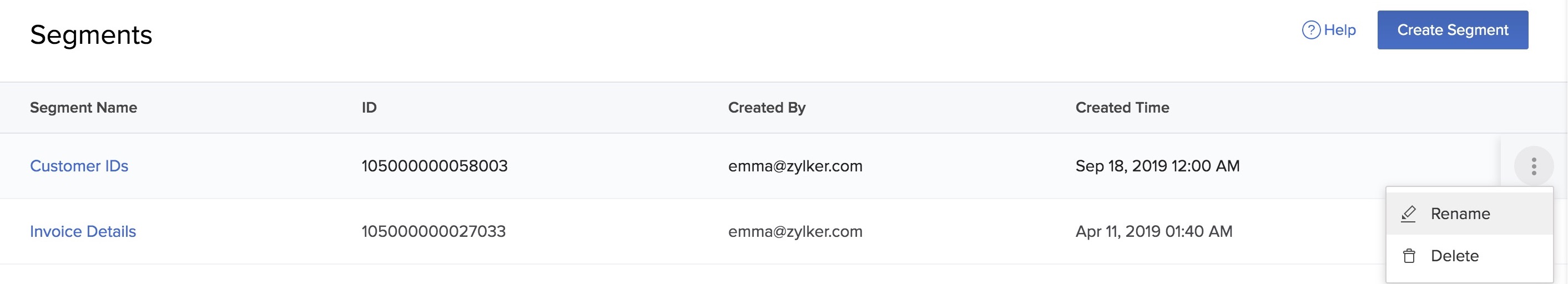
Task: Click the pencil icon beside Rename
Action: click(1409, 214)
